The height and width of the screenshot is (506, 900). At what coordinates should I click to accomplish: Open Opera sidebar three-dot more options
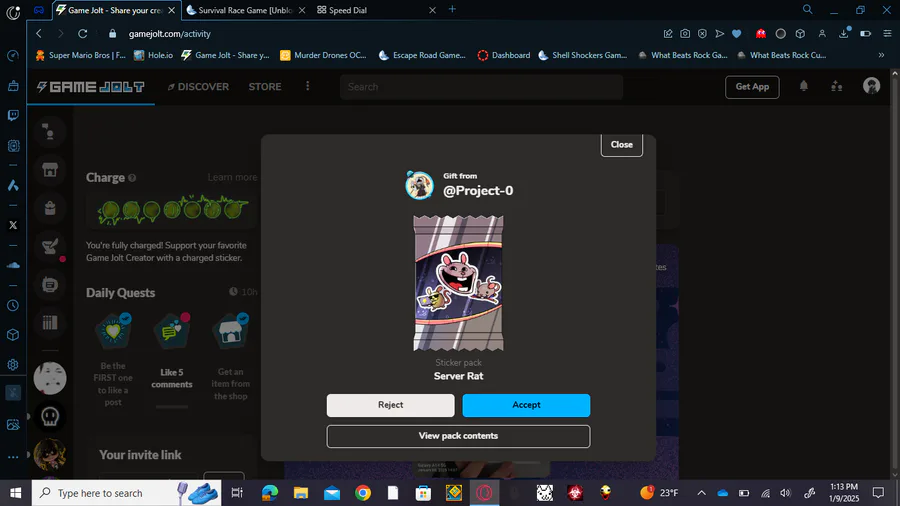tap(13, 457)
